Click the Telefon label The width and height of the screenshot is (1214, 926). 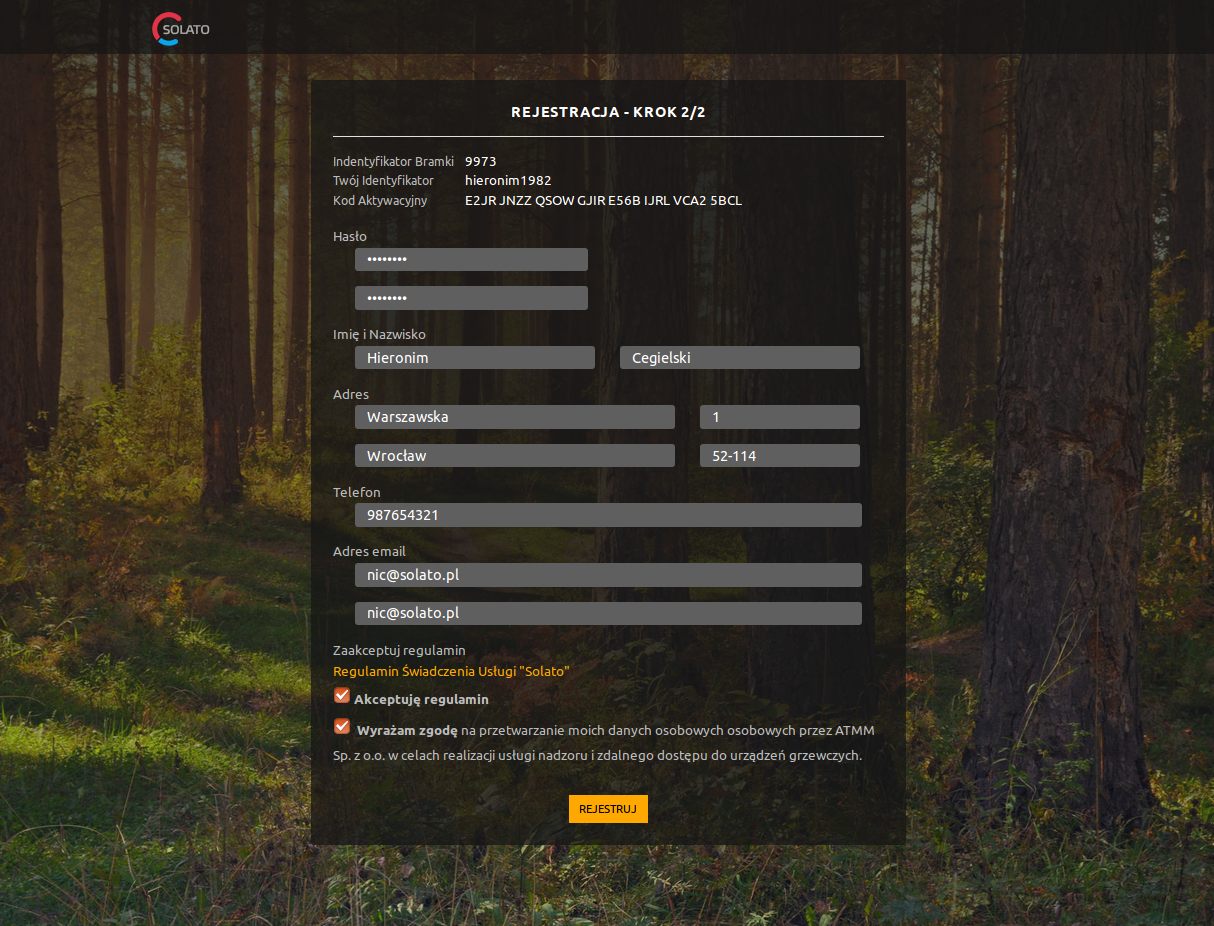[357, 492]
